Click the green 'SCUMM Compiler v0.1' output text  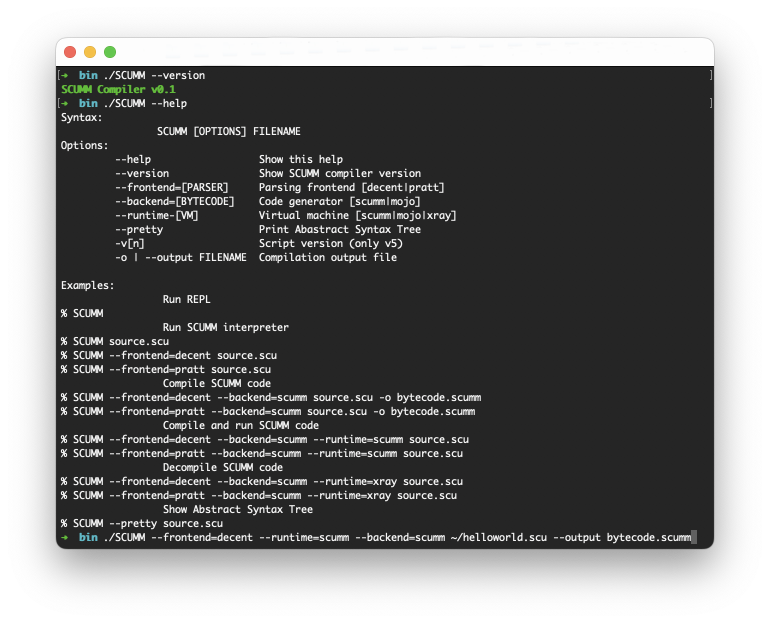118,89
